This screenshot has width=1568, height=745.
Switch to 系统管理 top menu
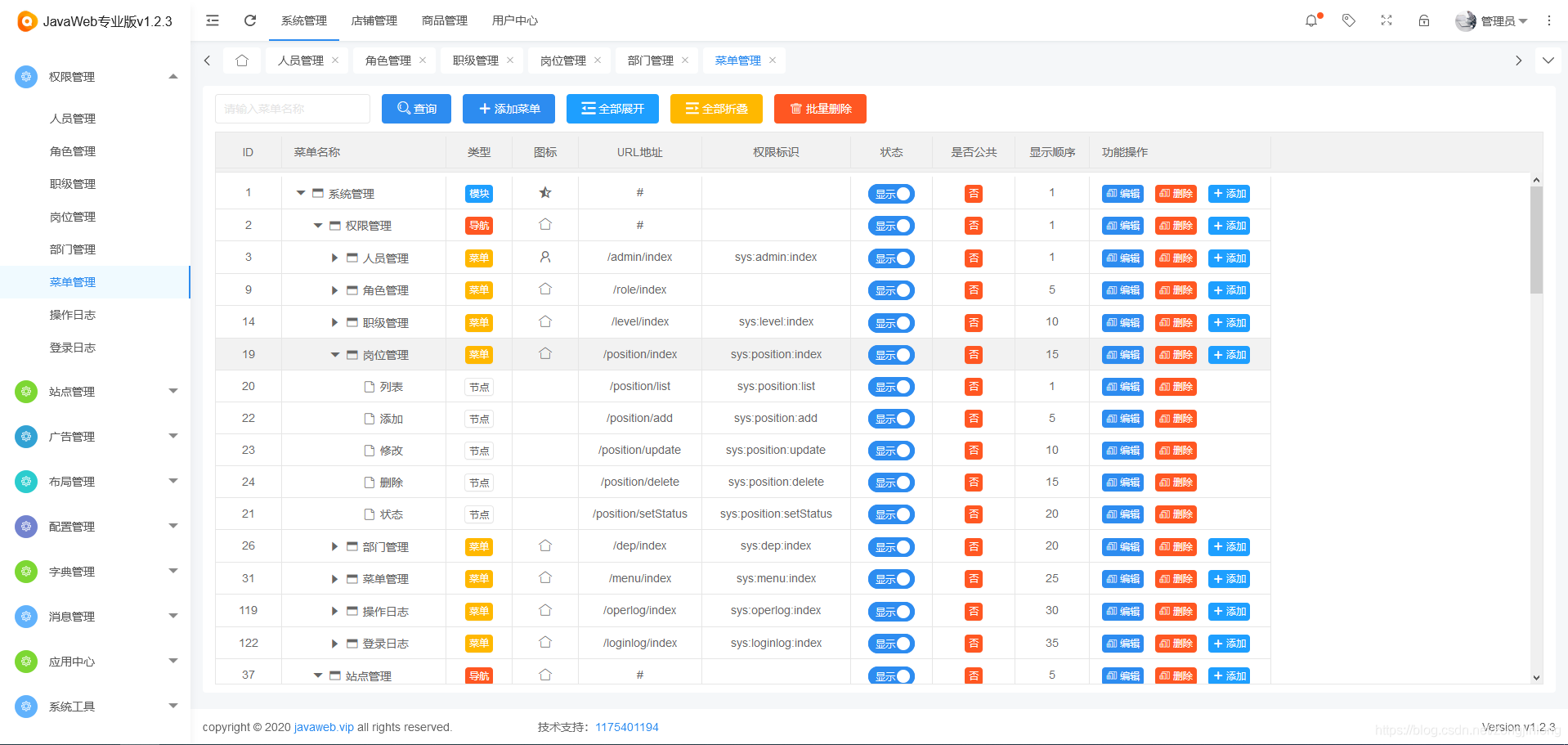[304, 20]
